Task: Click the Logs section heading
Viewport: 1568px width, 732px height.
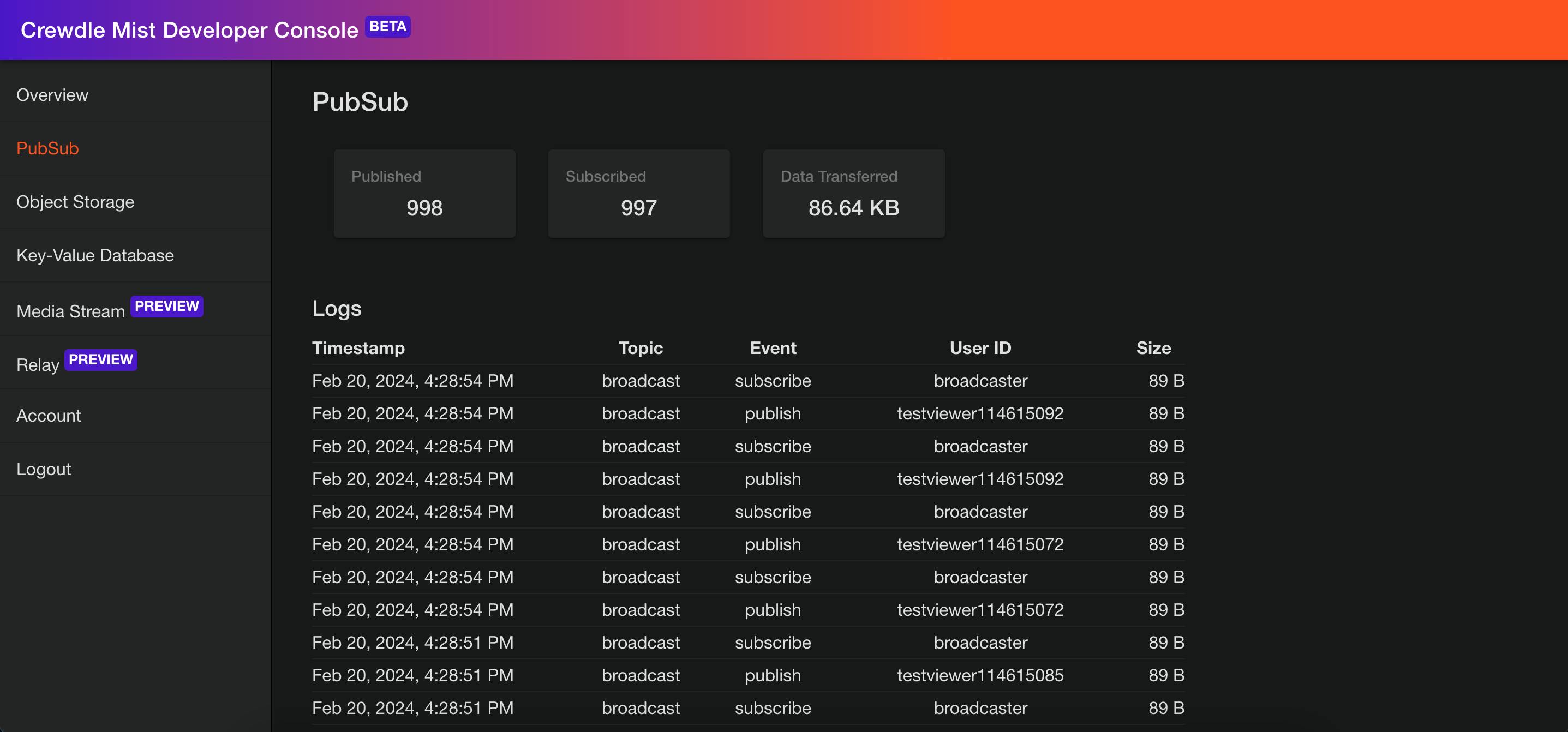Action: [x=337, y=309]
